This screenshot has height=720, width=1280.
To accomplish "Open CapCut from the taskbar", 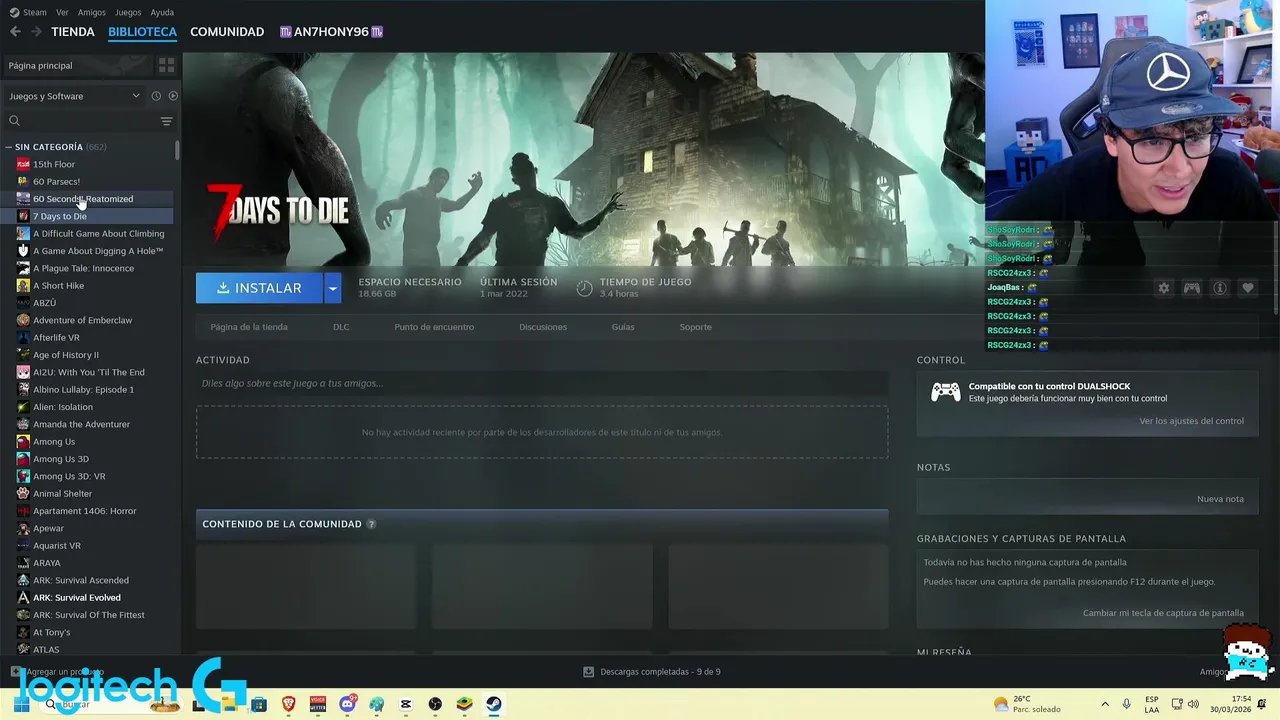I will (x=406, y=704).
